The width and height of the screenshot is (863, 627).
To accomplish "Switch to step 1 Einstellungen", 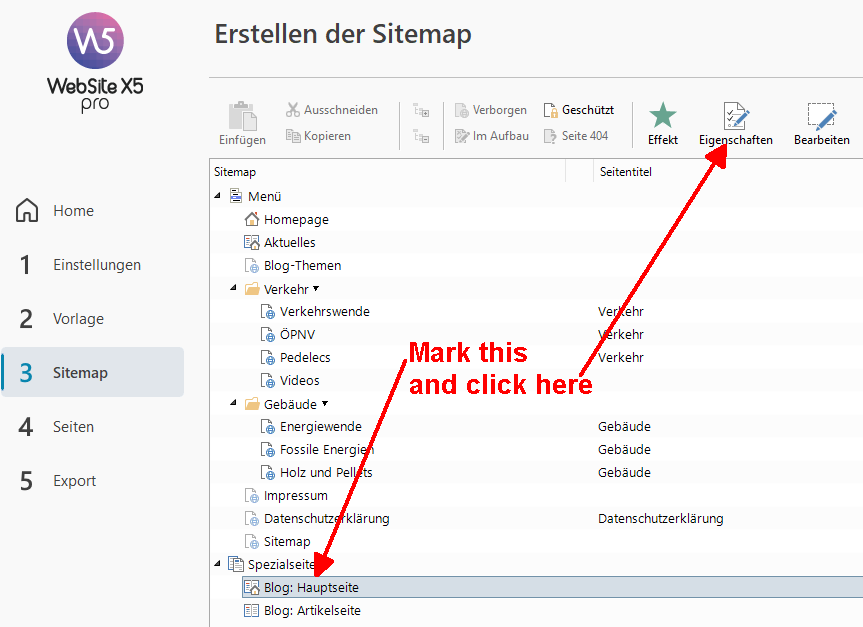I will 96,265.
